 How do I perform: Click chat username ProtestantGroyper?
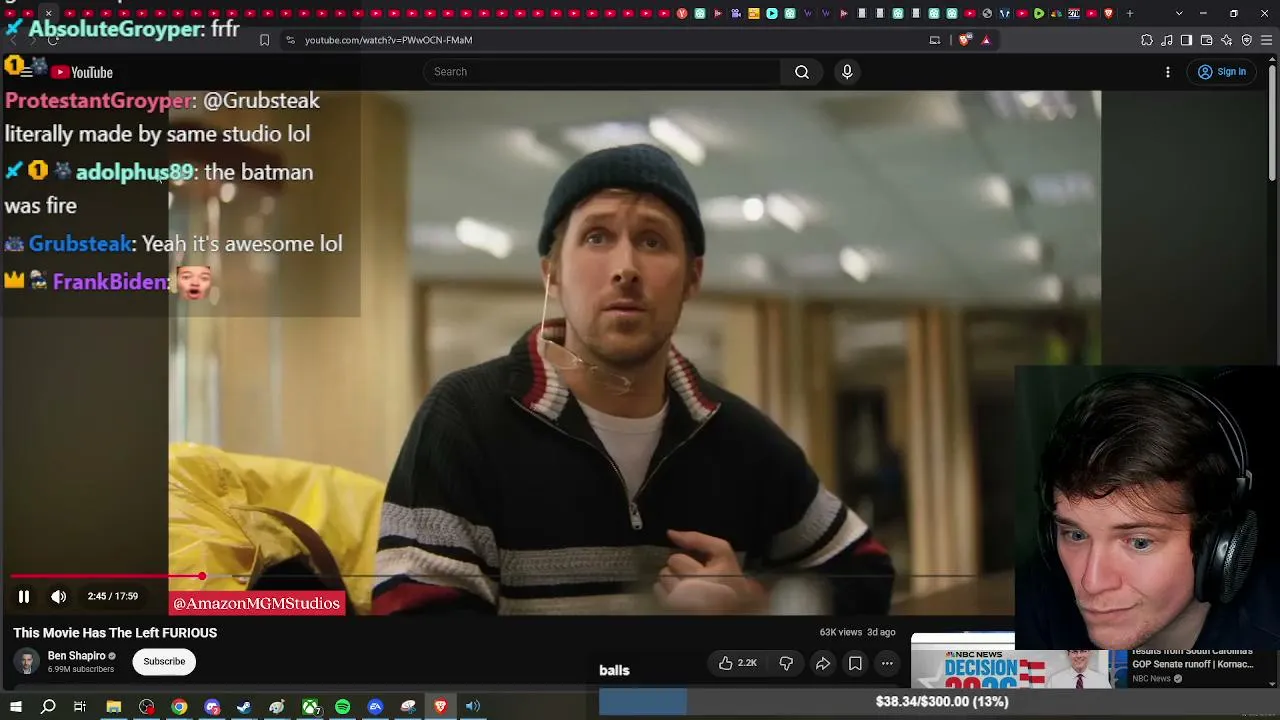tap(98, 101)
